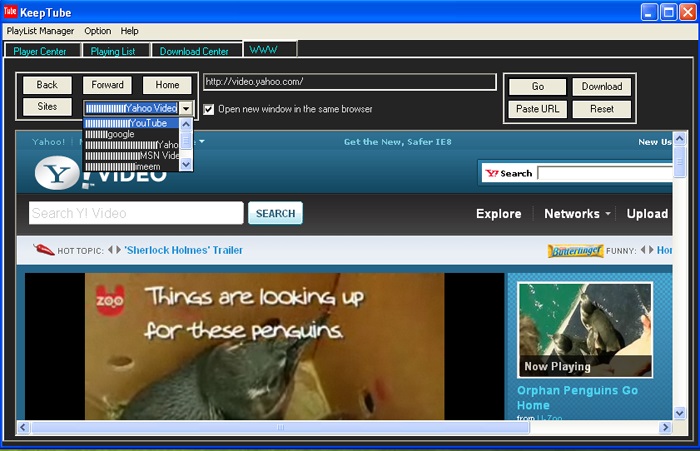Click the KeepTube title bar icon
Image resolution: width=700 pixels, height=451 pixels.
click(10, 11)
